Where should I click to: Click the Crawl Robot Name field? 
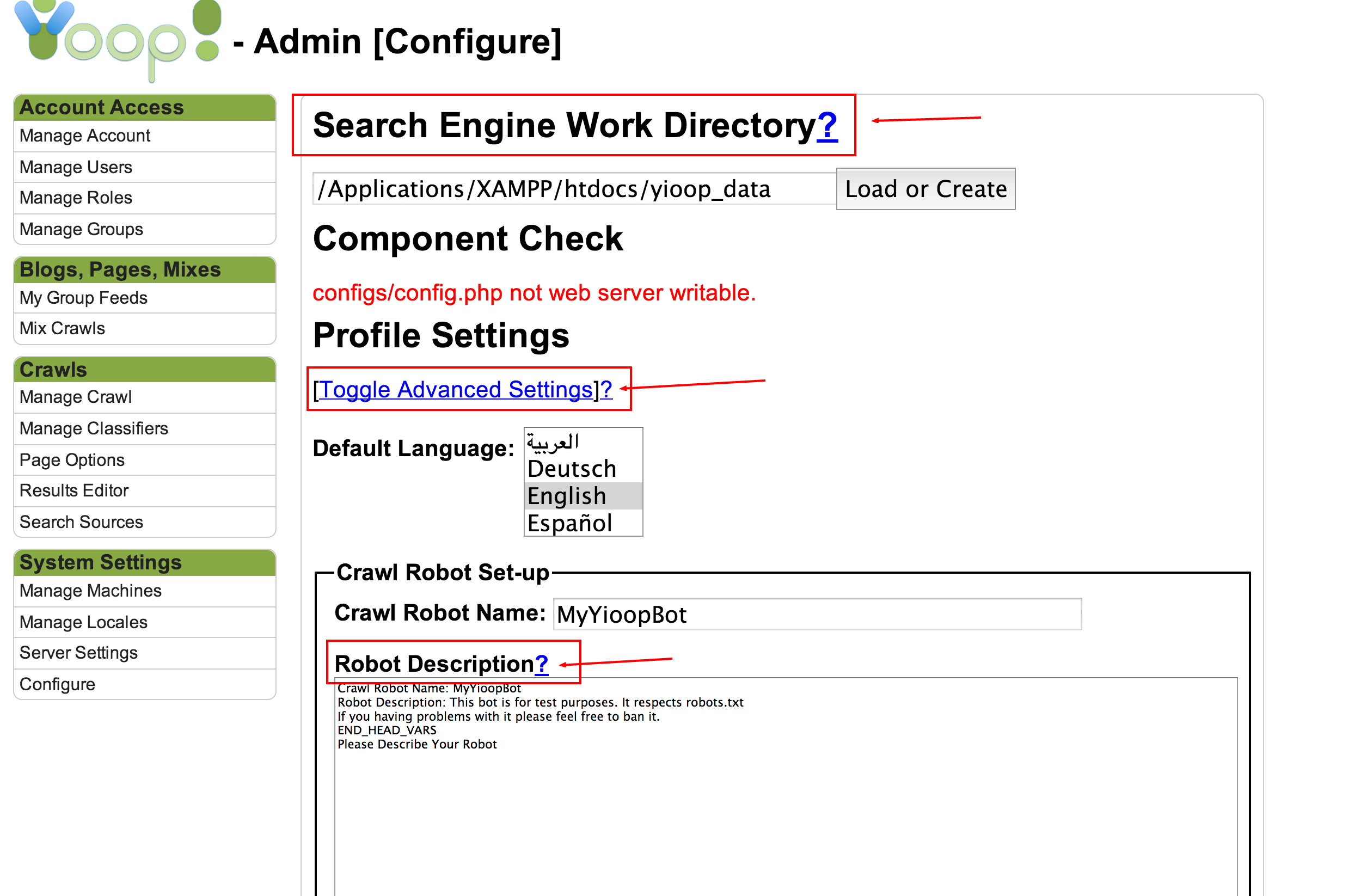[817, 614]
